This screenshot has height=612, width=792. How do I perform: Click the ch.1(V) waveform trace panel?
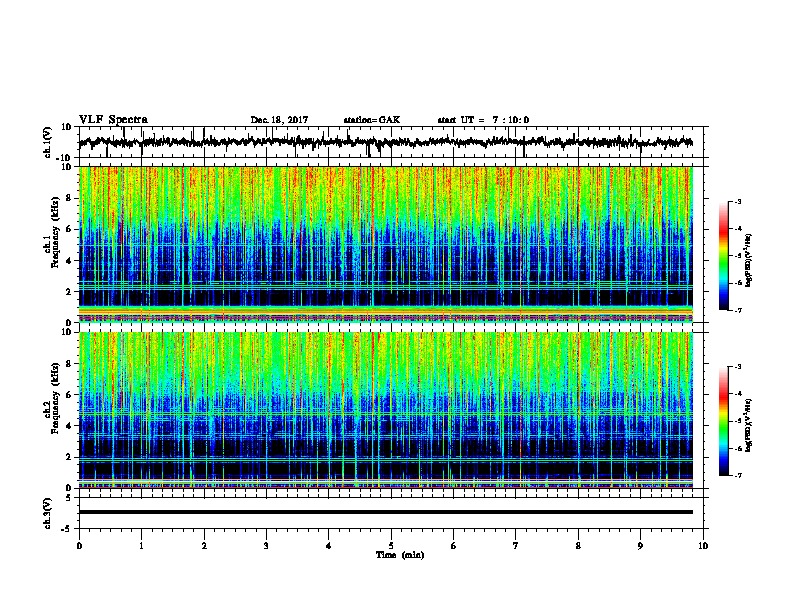(393, 142)
